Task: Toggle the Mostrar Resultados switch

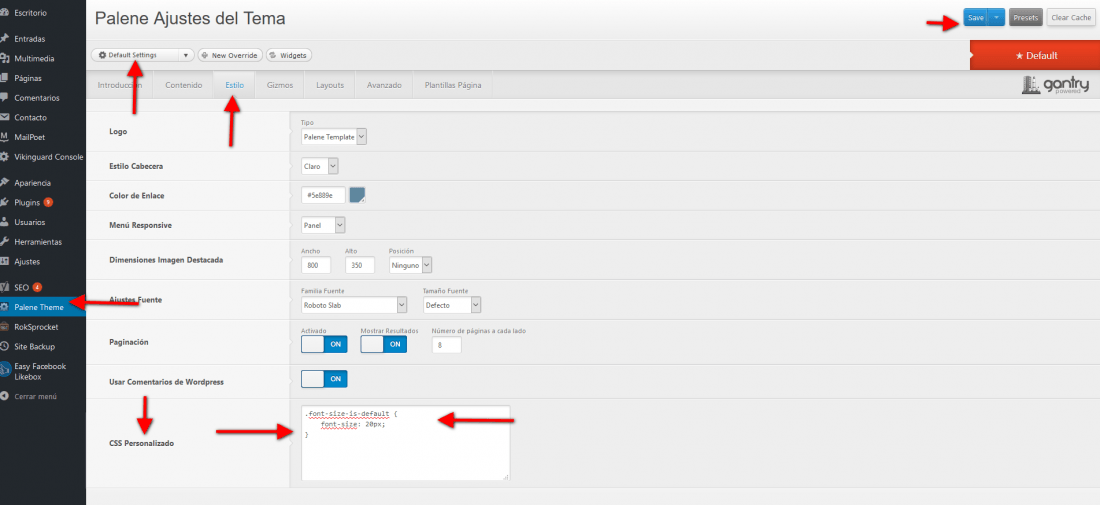Action: 384,344
